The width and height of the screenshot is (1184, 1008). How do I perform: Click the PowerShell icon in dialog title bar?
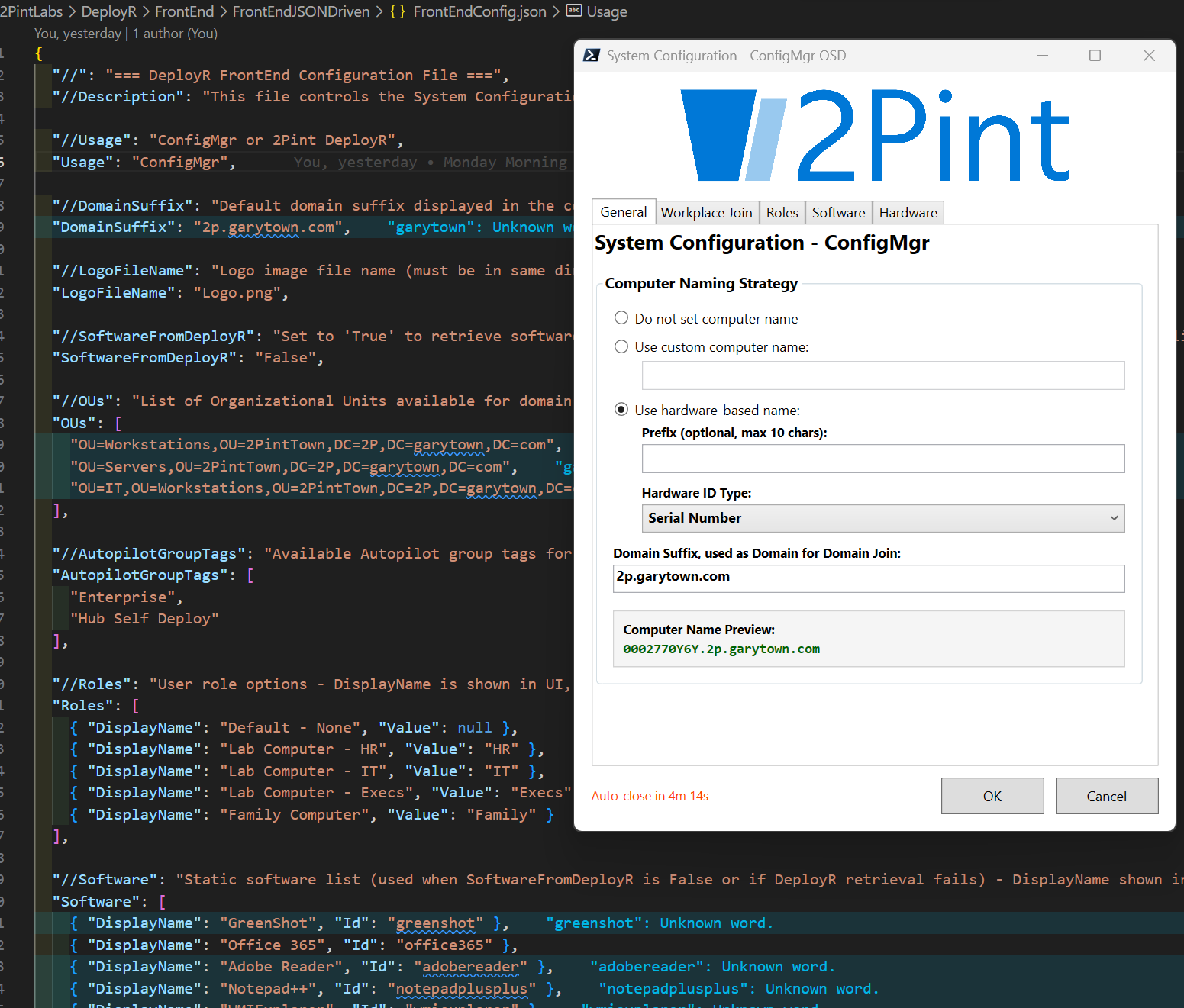pos(591,56)
